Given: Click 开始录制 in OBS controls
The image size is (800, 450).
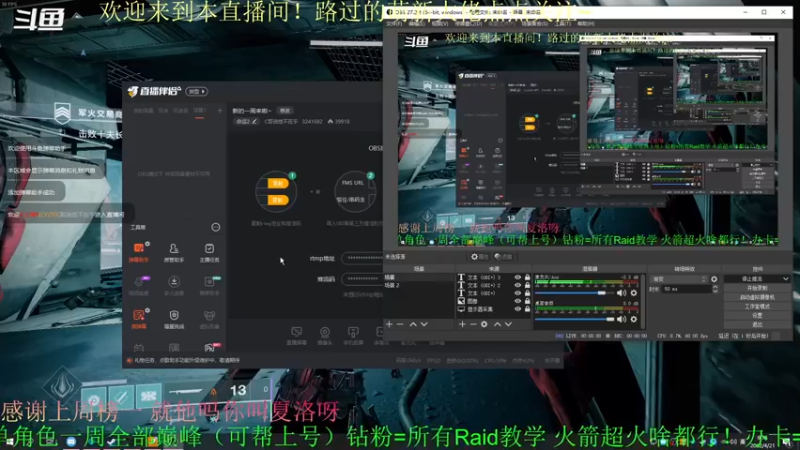Looking at the screenshot, I should click(757, 288).
